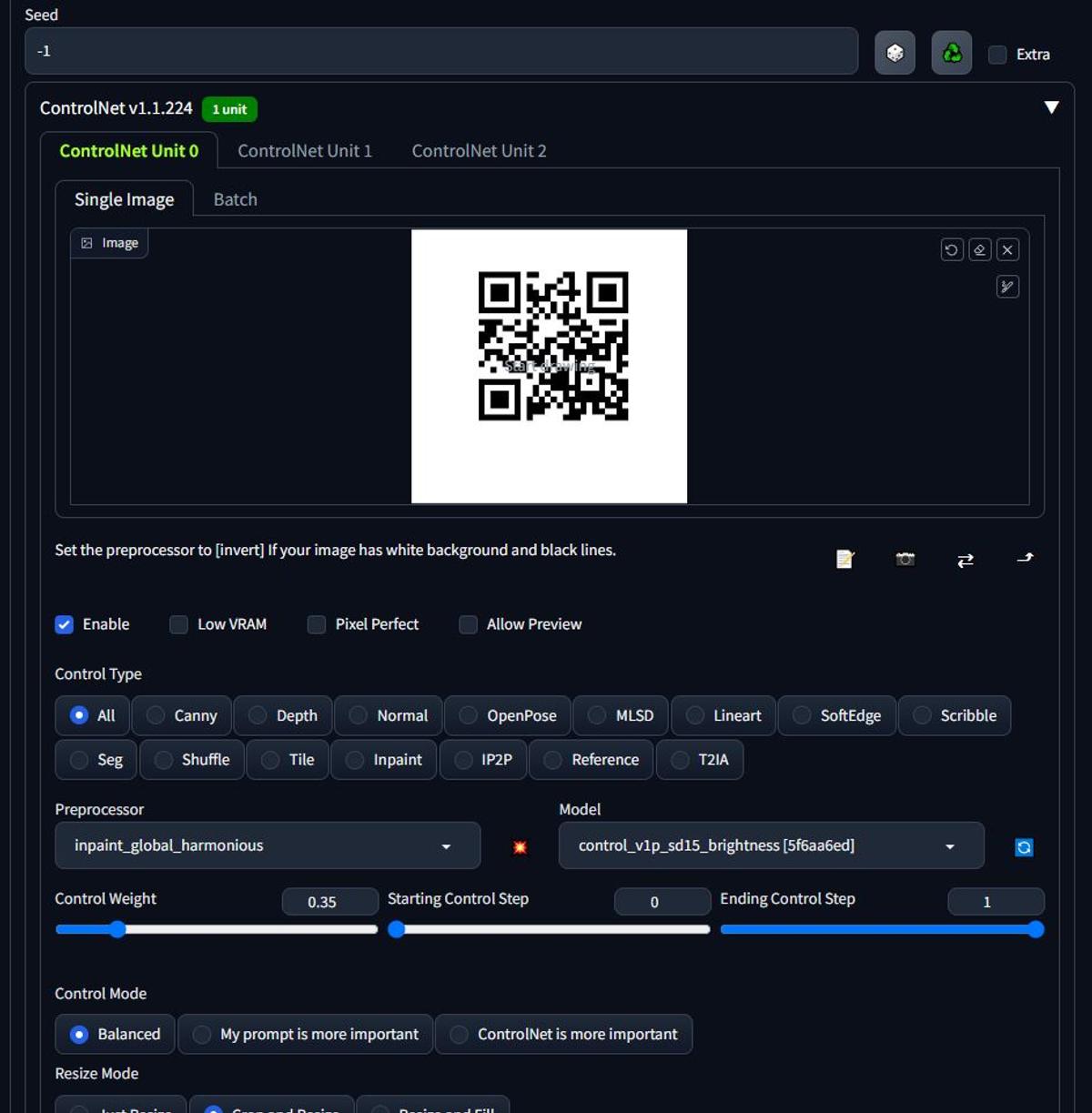Select the OpenPose control type
This screenshot has width=1092, height=1113.
(x=507, y=715)
